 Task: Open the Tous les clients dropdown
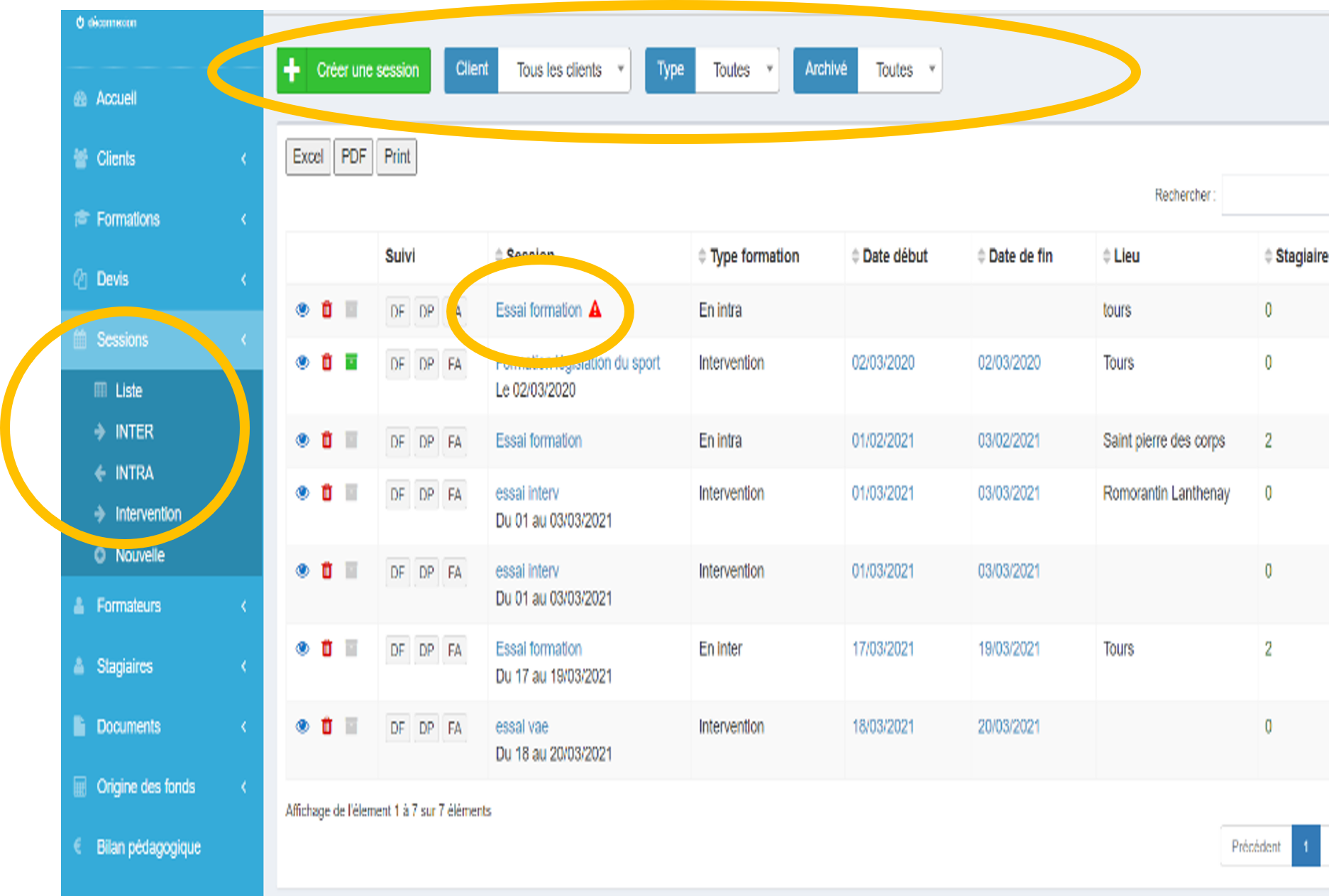[x=564, y=70]
